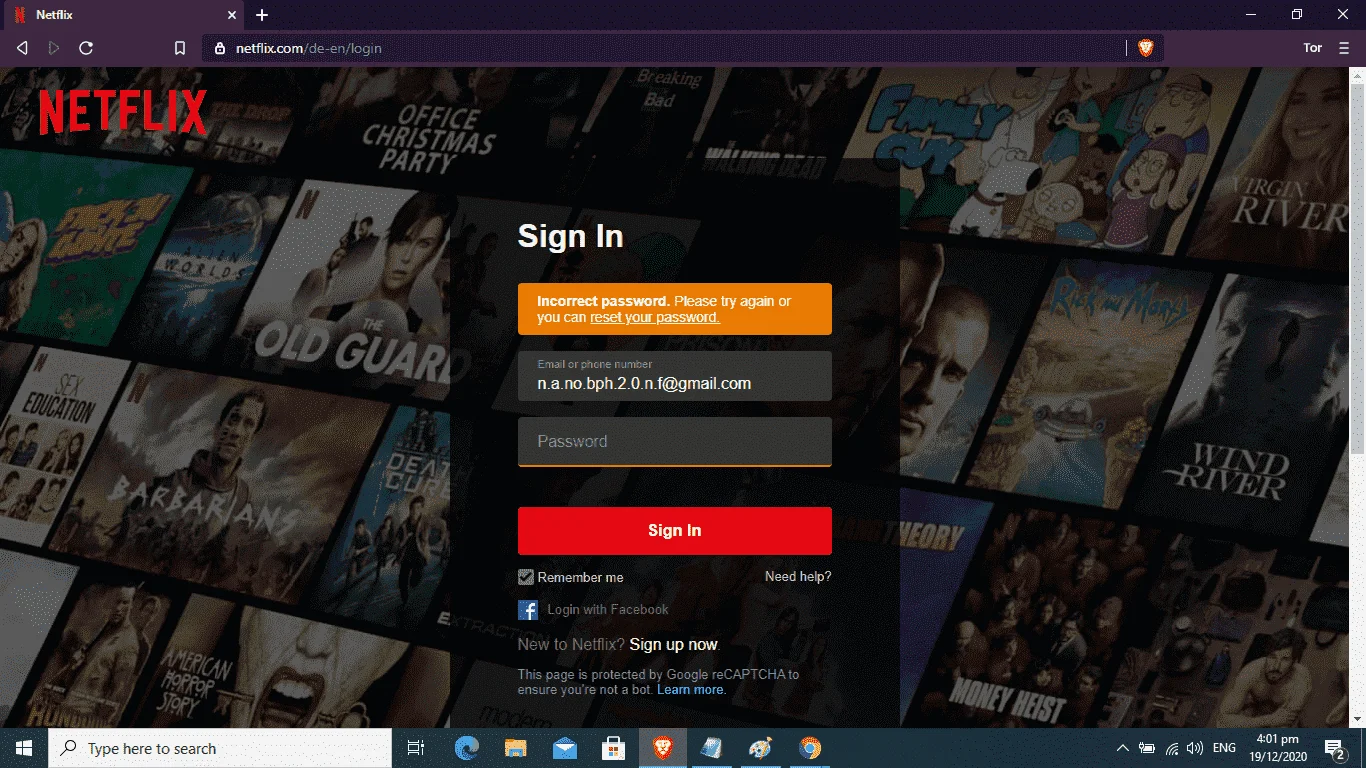Choose Login with Facebook

[x=608, y=610]
